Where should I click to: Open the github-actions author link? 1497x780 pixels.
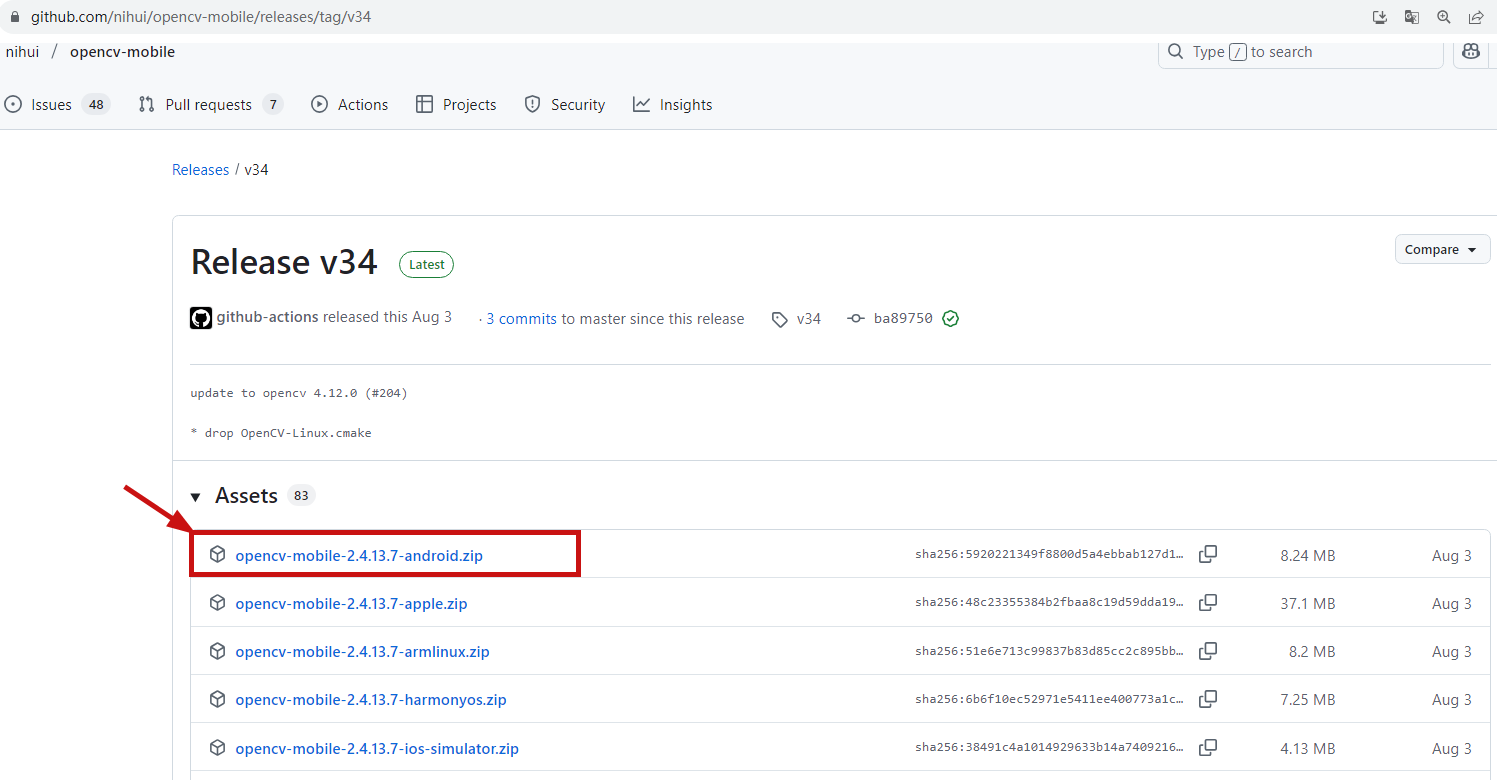(x=267, y=317)
